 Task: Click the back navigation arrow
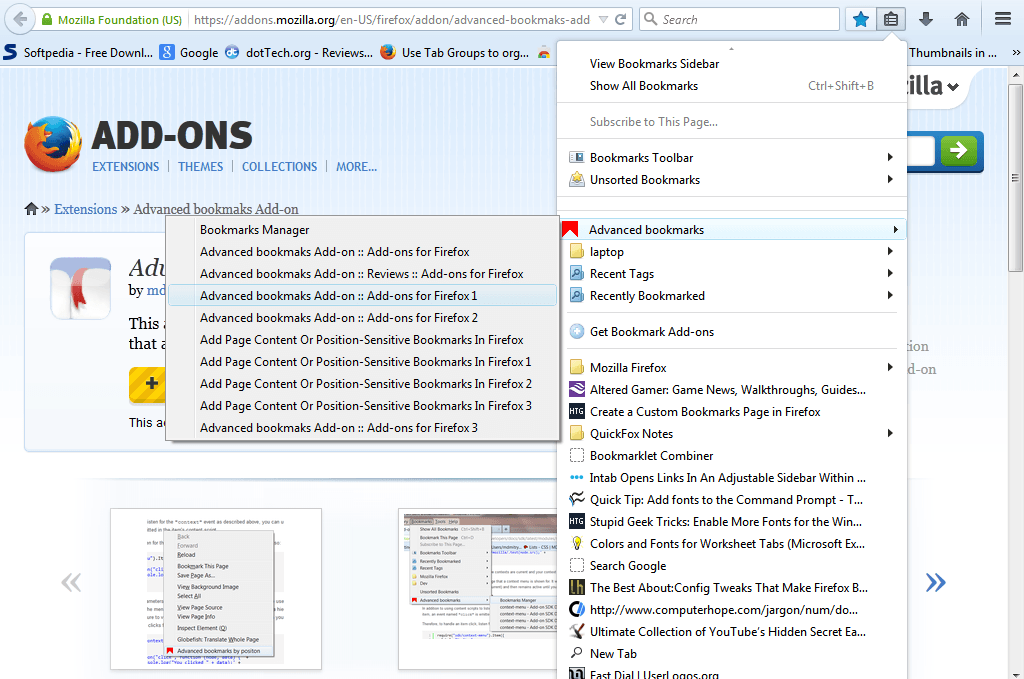(20, 19)
